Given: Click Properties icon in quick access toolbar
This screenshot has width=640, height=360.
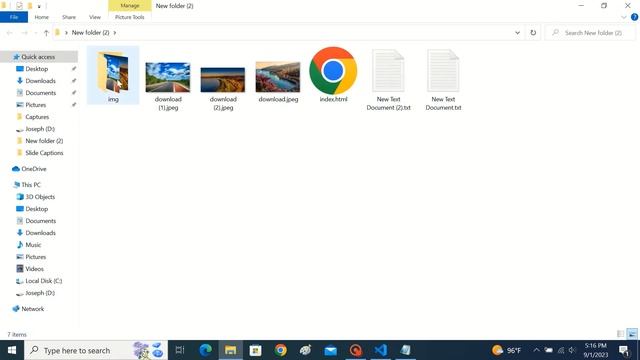Looking at the screenshot, I should [19, 6].
